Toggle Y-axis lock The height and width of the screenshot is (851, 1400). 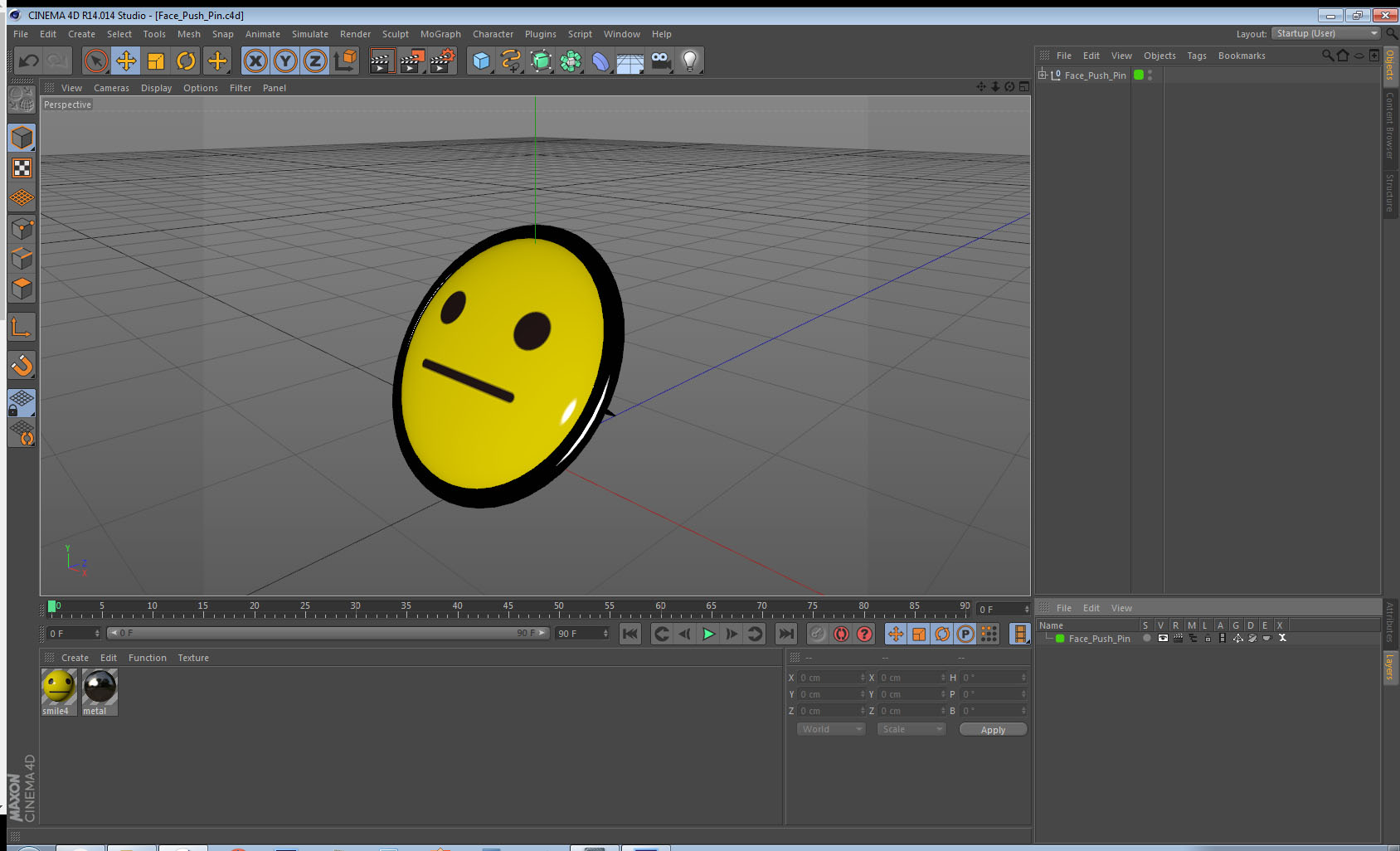pyautogui.click(x=285, y=61)
